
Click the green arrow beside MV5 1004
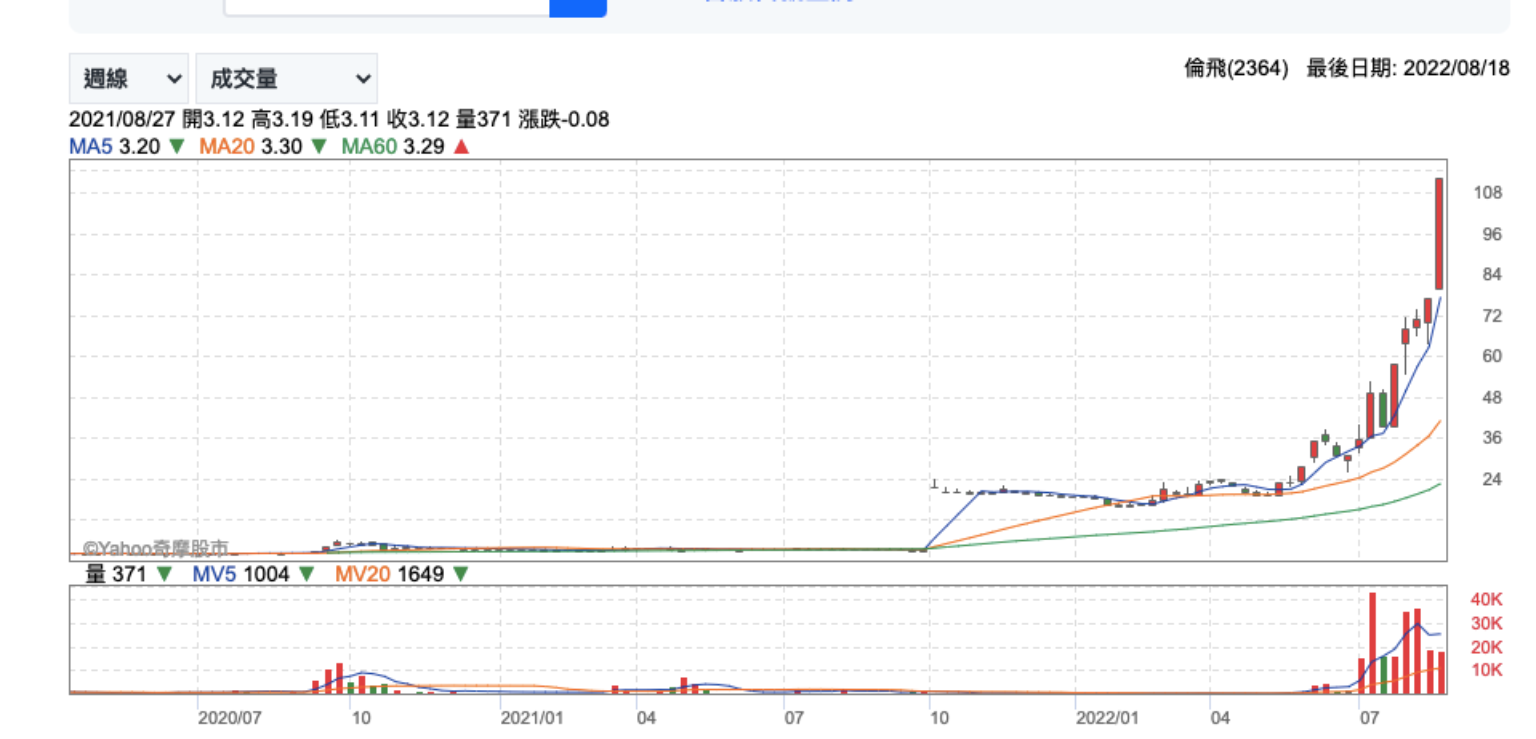tap(306, 575)
